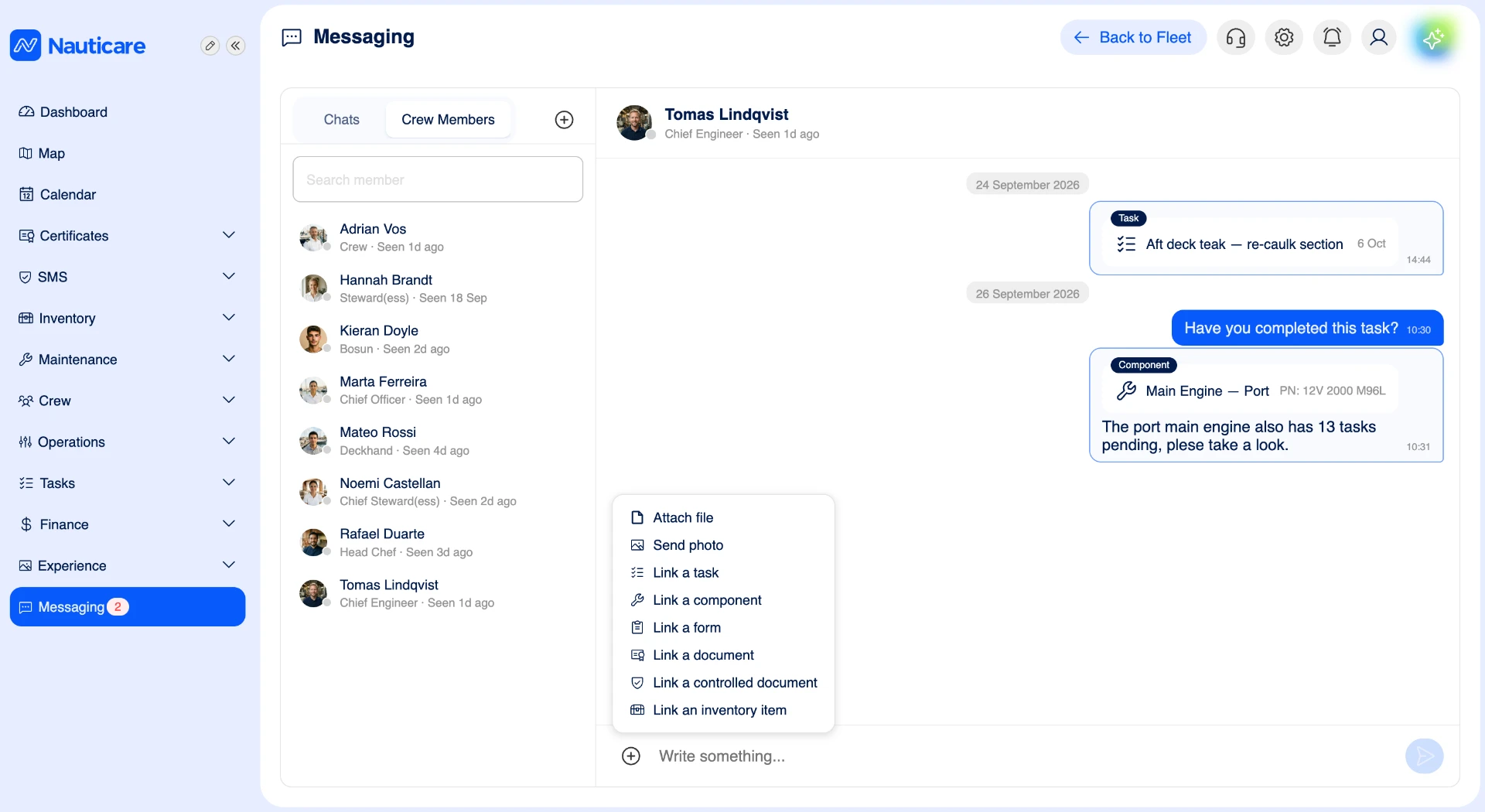Image resolution: width=1485 pixels, height=812 pixels.
Task: Select Link a controlled document option
Action: (723, 683)
